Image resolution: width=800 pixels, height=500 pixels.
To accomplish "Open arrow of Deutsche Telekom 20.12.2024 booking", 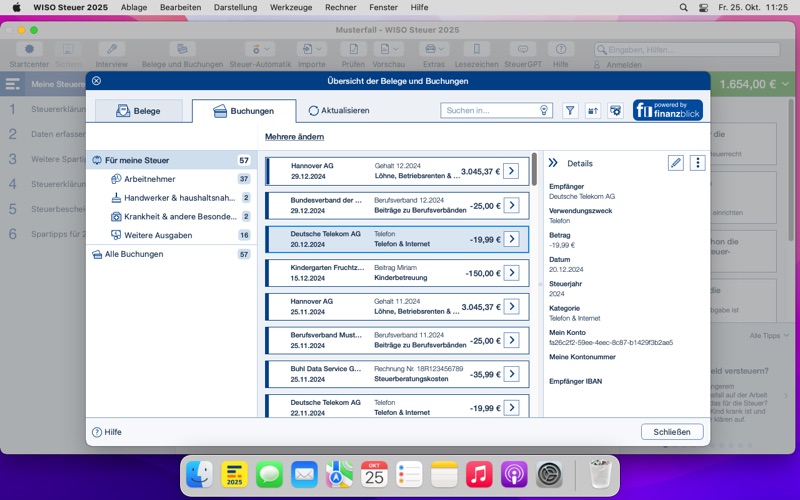I will [x=511, y=239].
